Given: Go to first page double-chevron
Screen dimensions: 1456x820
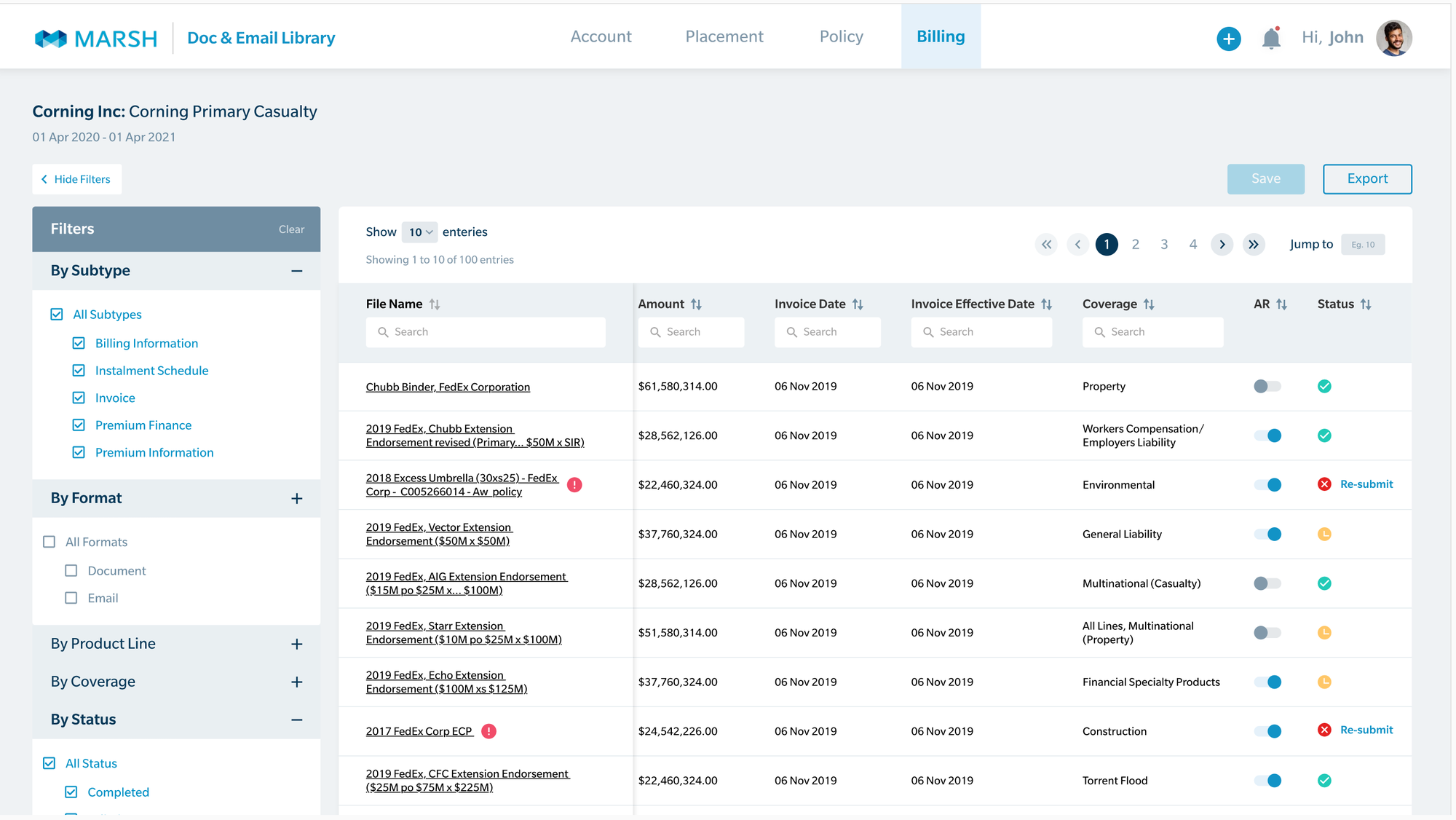Looking at the screenshot, I should click(1046, 245).
